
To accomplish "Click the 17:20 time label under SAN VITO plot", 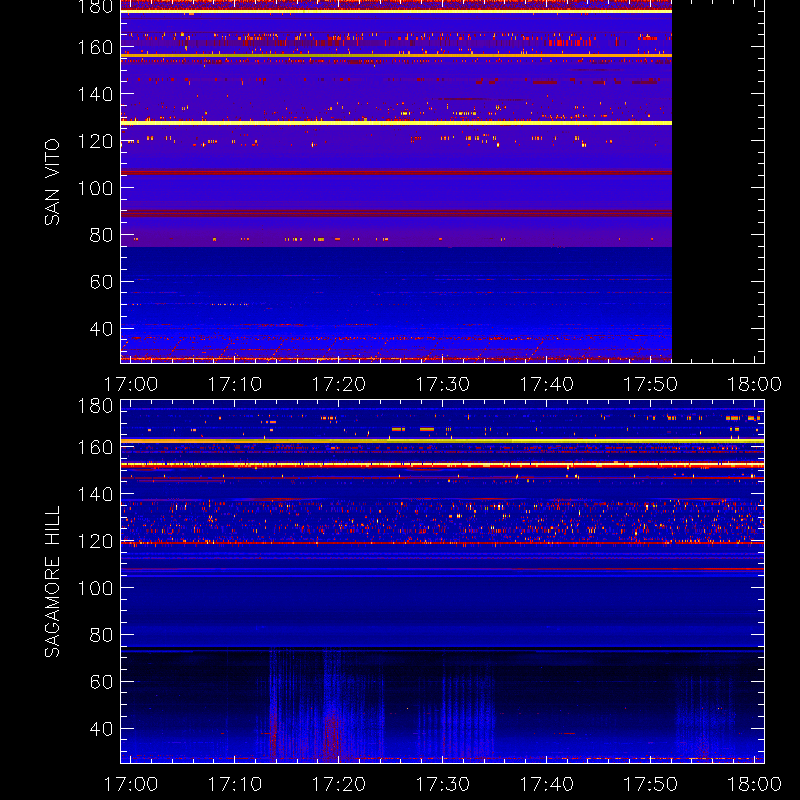I will 339,384.
